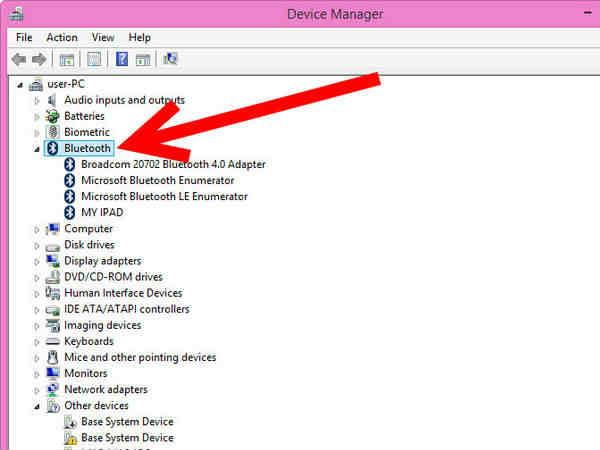Collapse the Other devices node

(38, 406)
